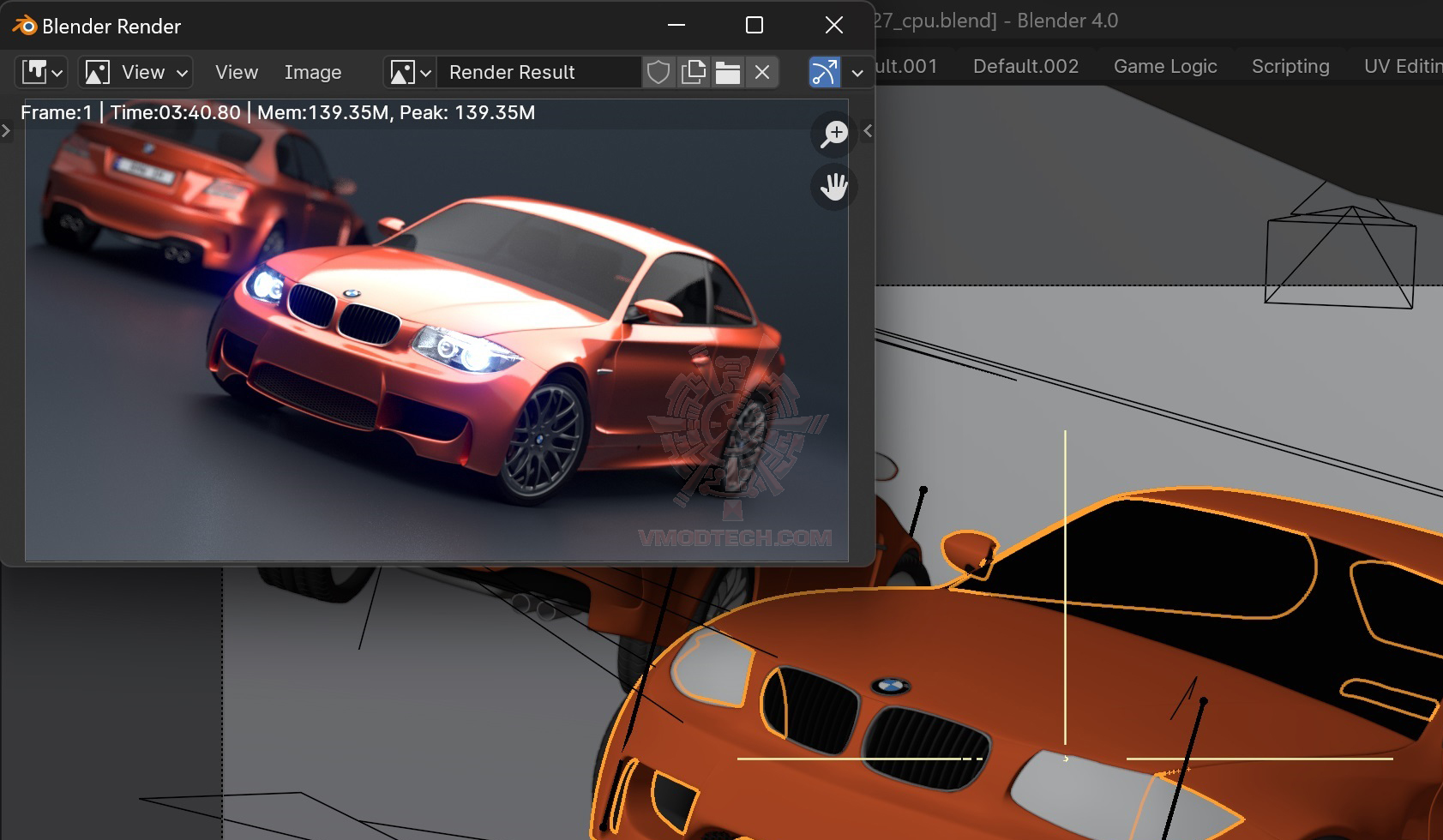Expand the gizmo options dropdown arrow

pyautogui.click(x=857, y=72)
